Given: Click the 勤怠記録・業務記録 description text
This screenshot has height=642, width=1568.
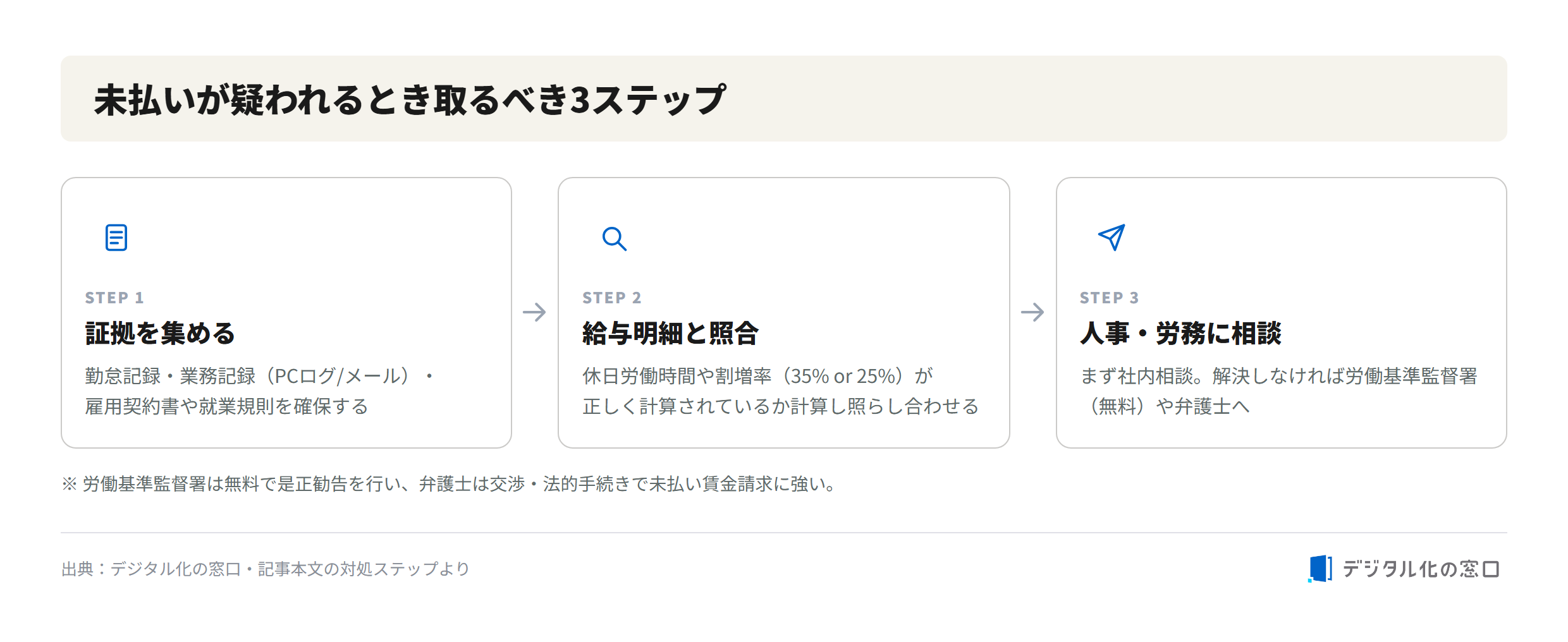Looking at the screenshot, I should (260, 391).
